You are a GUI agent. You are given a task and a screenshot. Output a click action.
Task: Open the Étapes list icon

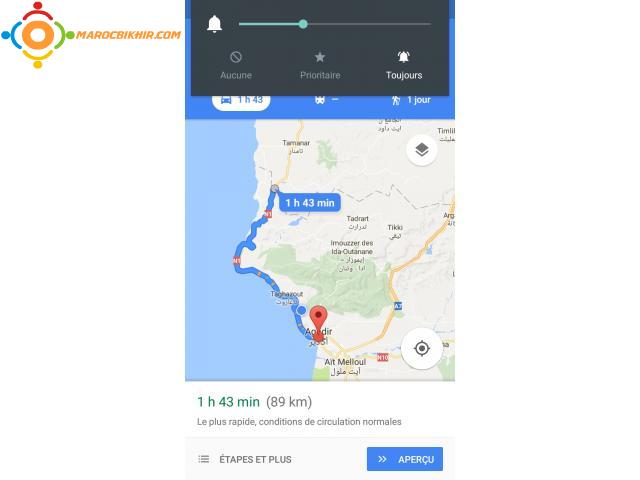pos(204,459)
